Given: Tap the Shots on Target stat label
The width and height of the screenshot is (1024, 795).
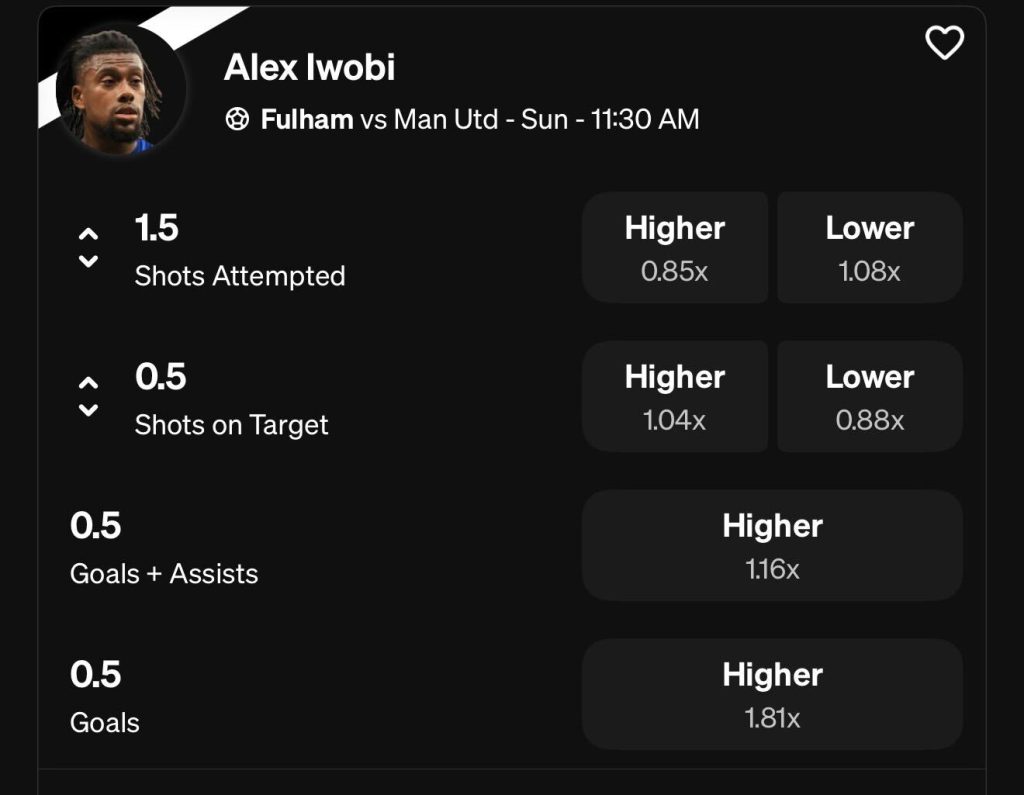Looking at the screenshot, I should (x=231, y=425).
